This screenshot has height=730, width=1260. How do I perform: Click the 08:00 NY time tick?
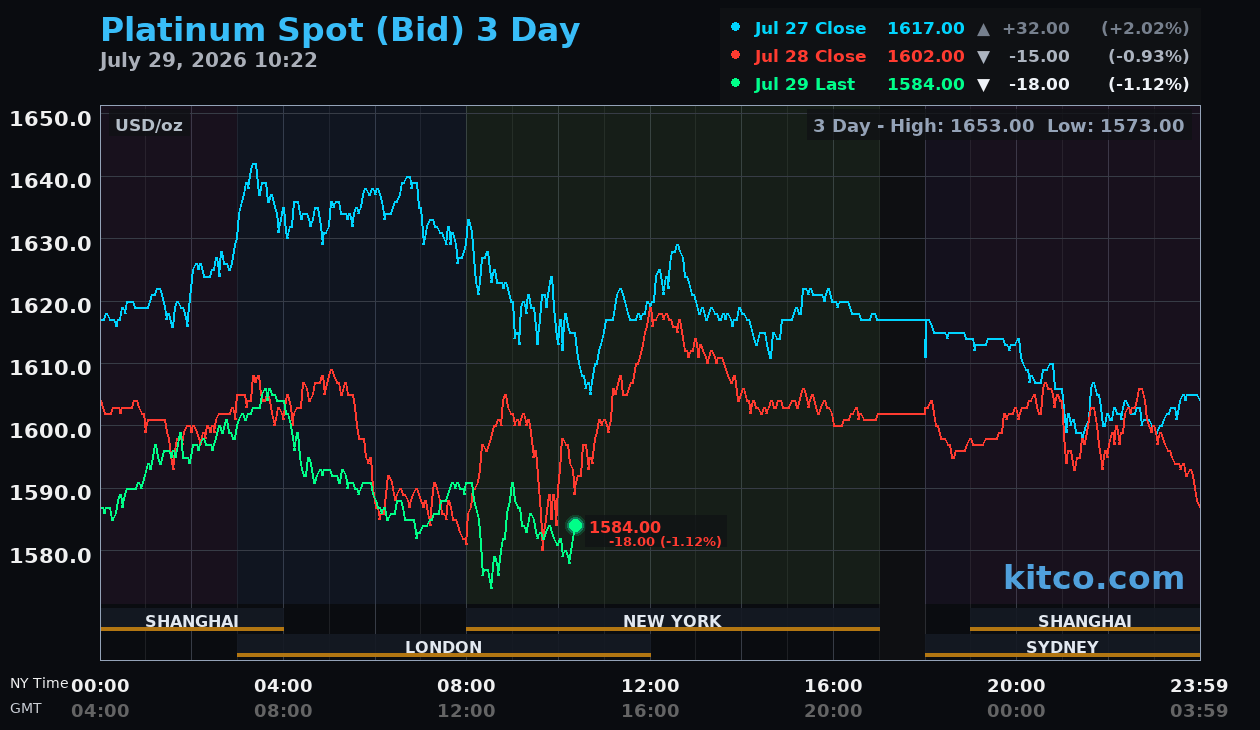click(x=466, y=686)
